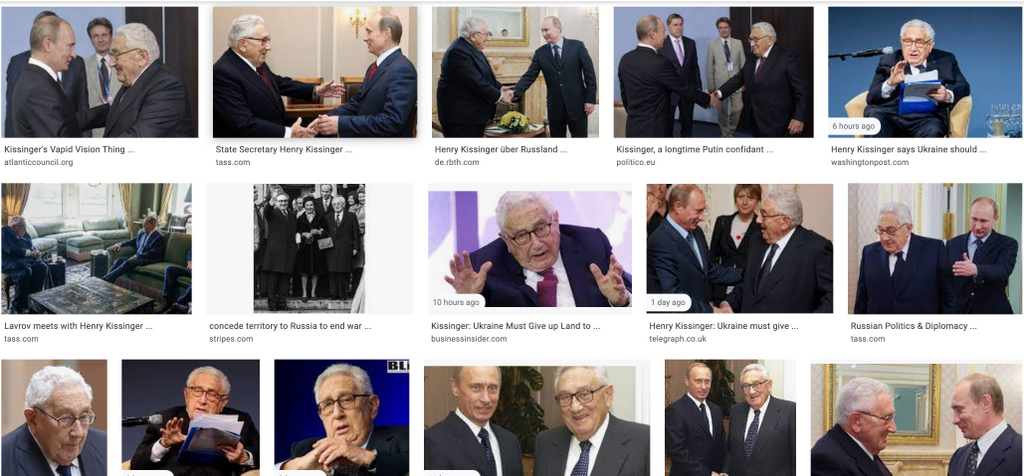Open "Henry Kissinger über Russland ..." caption link
The width and height of the screenshot is (1024, 476).
pos(501,150)
